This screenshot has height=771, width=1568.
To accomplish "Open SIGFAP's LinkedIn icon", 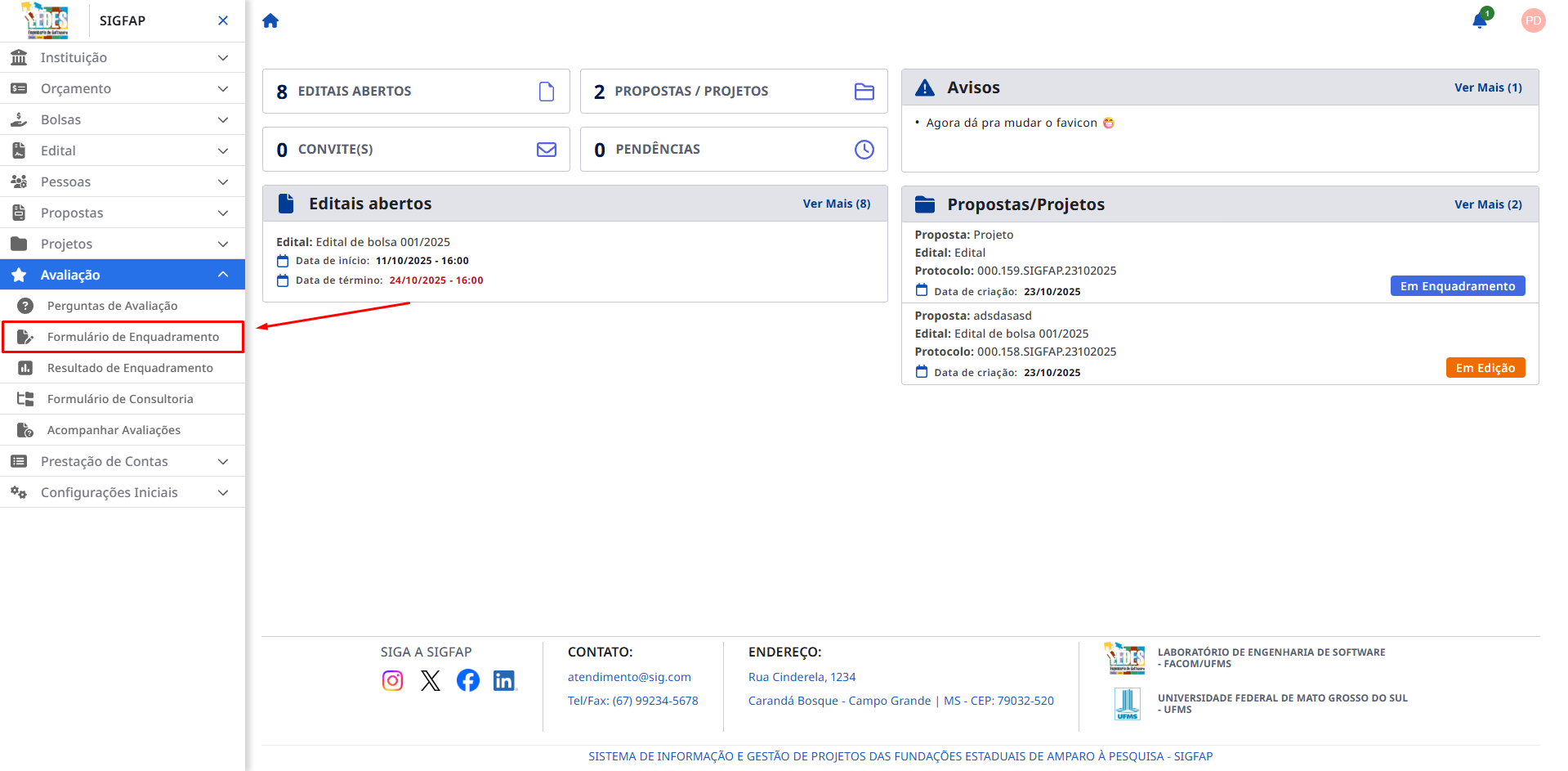I will coord(504,680).
